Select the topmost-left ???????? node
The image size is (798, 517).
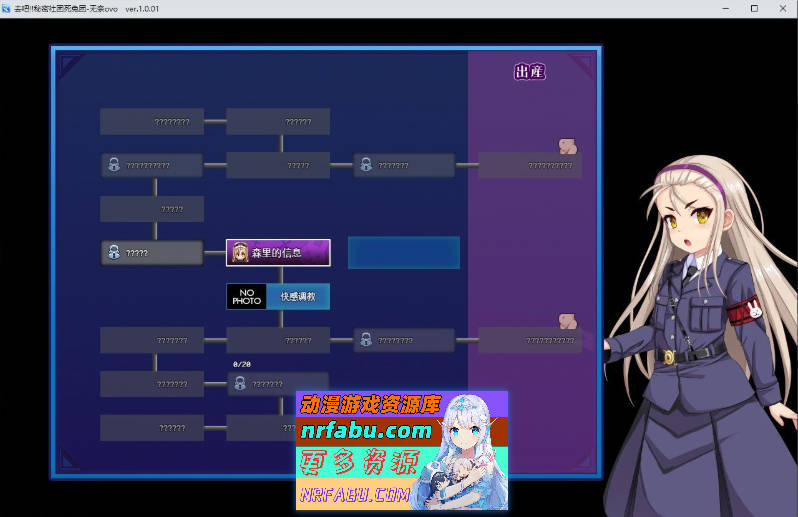click(152, 122)
